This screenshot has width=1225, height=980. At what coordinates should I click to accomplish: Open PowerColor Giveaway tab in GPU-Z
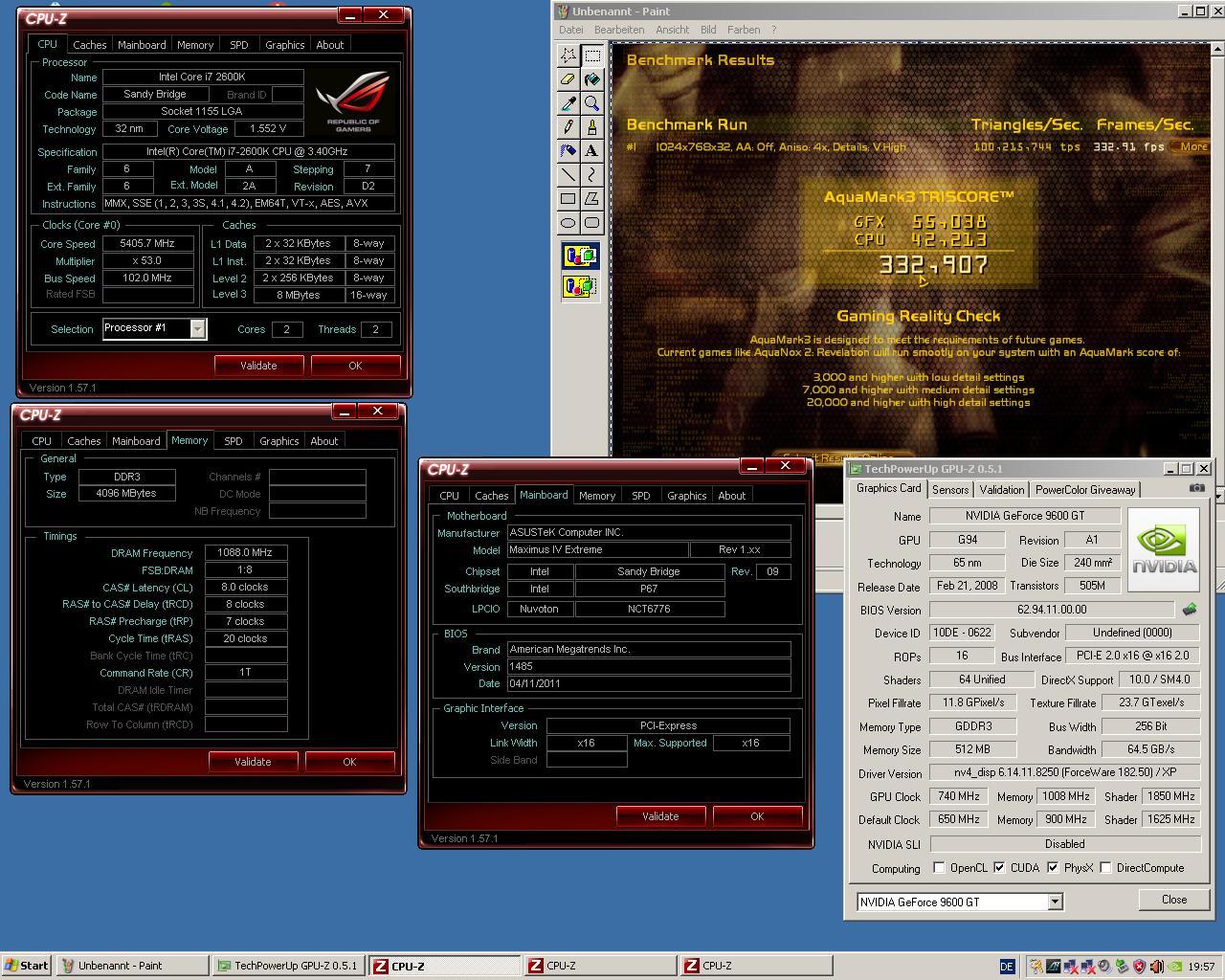pos(1085,490)
